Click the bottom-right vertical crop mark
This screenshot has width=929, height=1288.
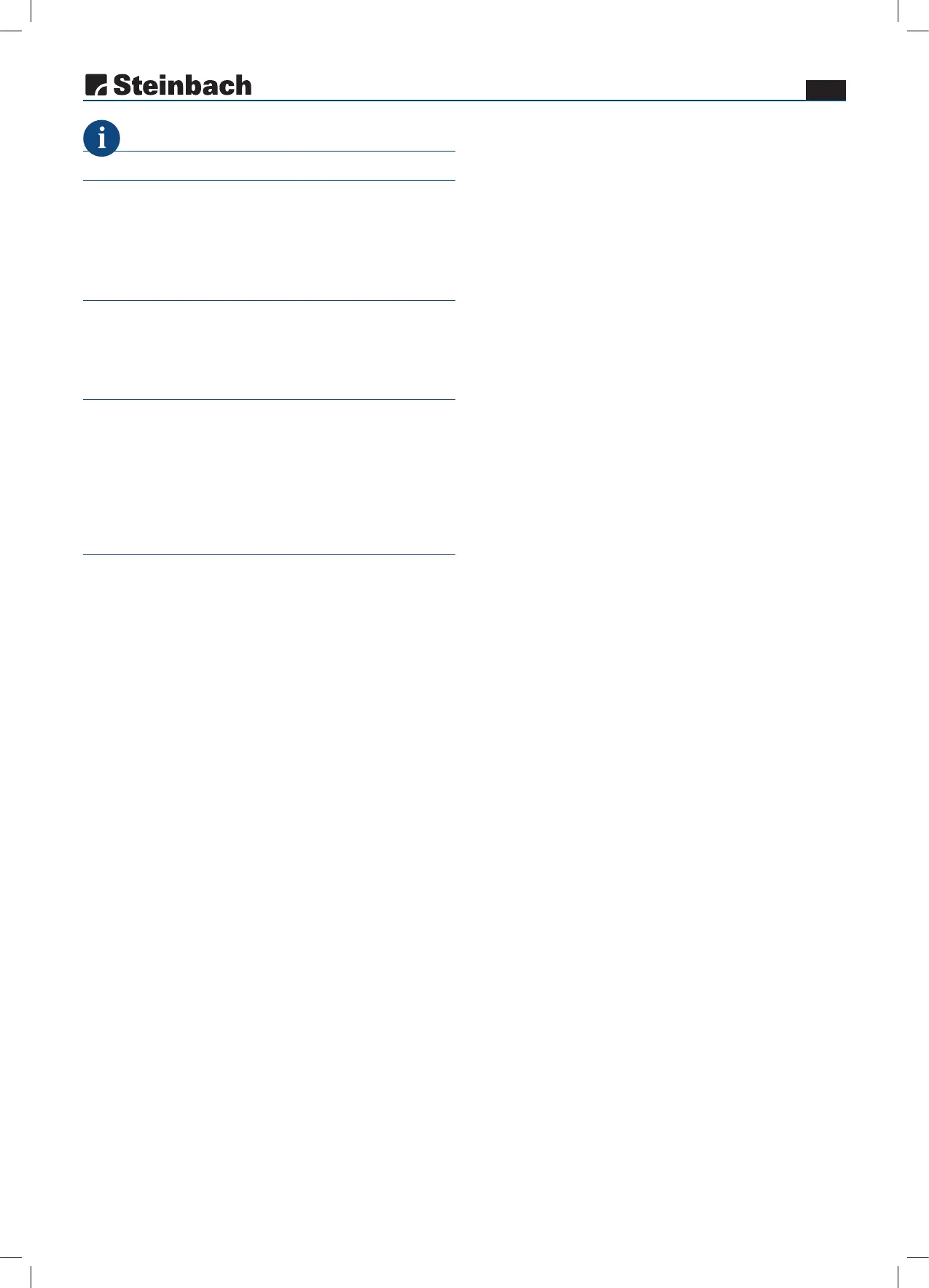[x=898, y=1277]
